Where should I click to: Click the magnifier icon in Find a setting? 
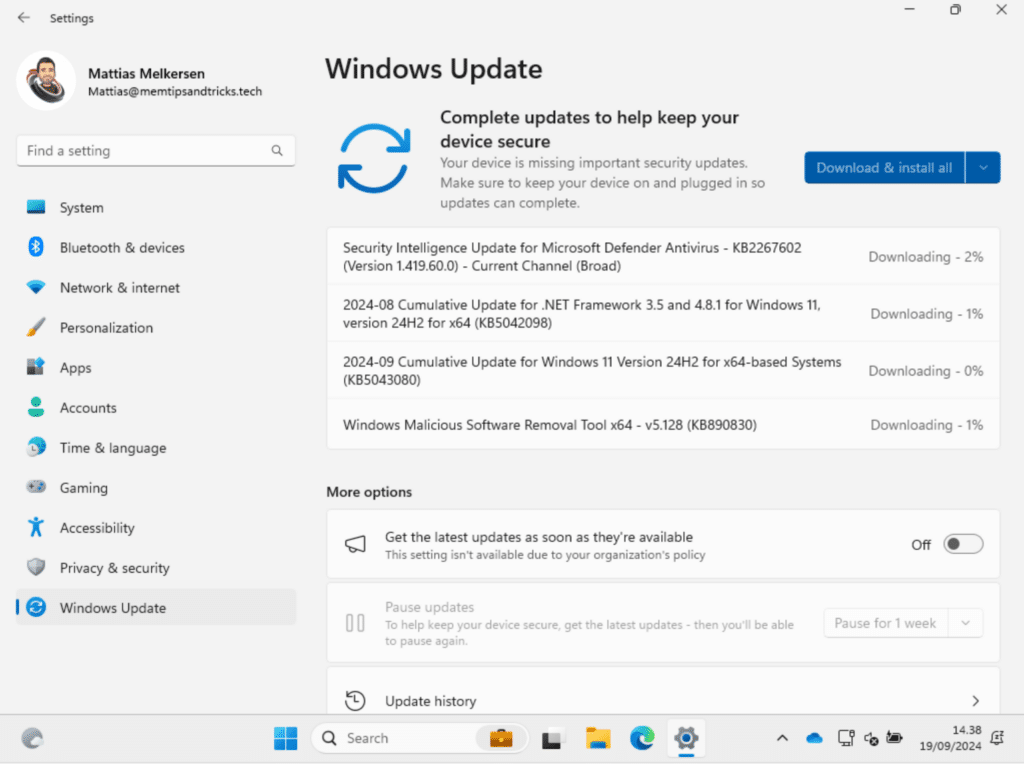pos(277,151)
